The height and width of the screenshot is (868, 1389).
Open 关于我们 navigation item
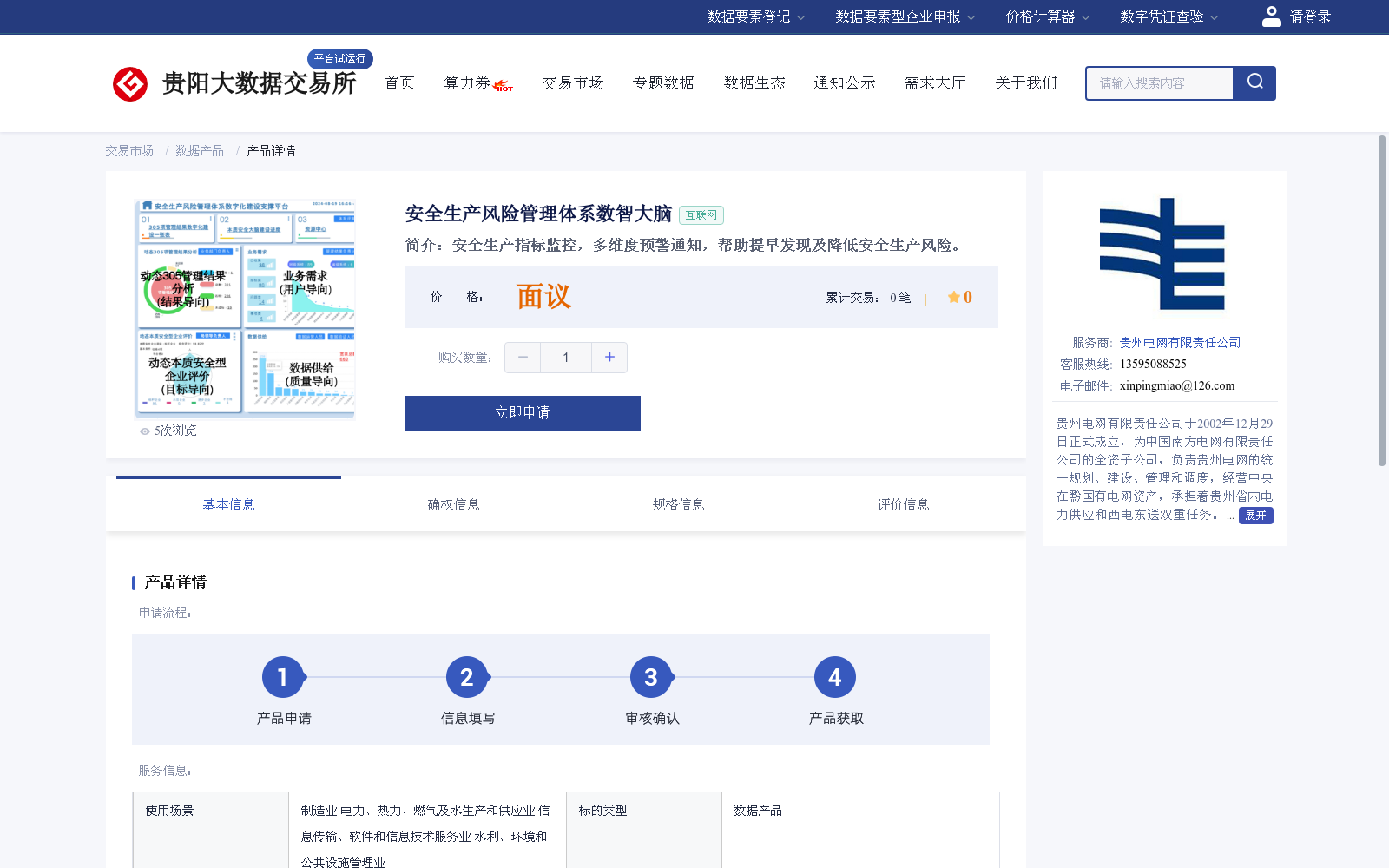(1026, 82)
